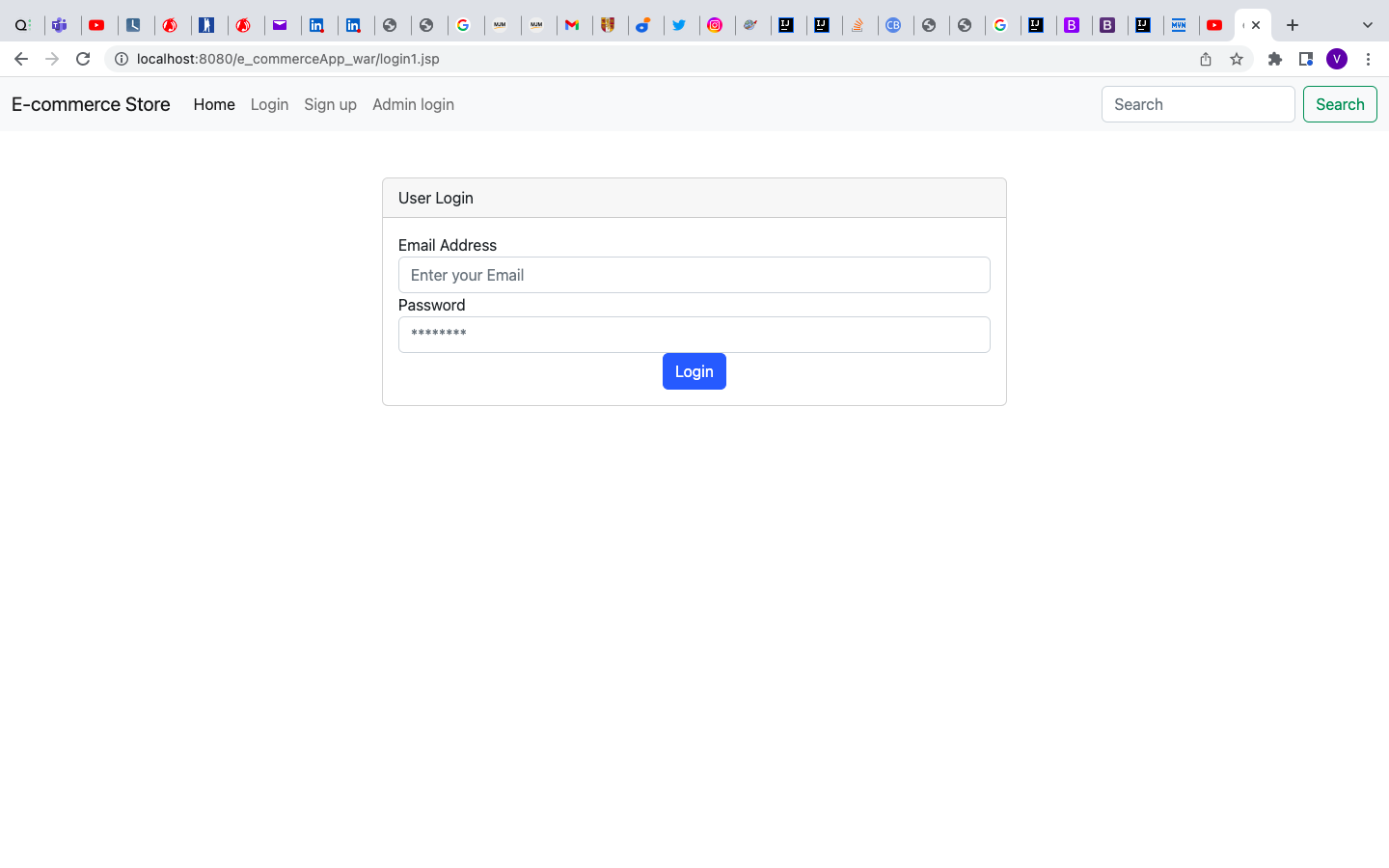Image resolution: width=1389 pixels, height=868 pixels.
Task: Click the "Email Address" label
Action: pyautogui.click(x=448, y=245)
